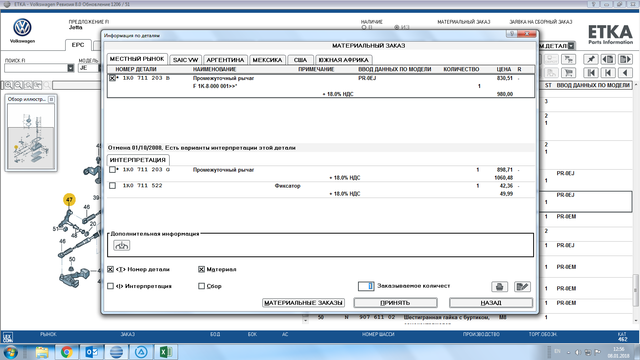Switch to the ЮЖНАЯ АФРИКА tab

(343, 60)
